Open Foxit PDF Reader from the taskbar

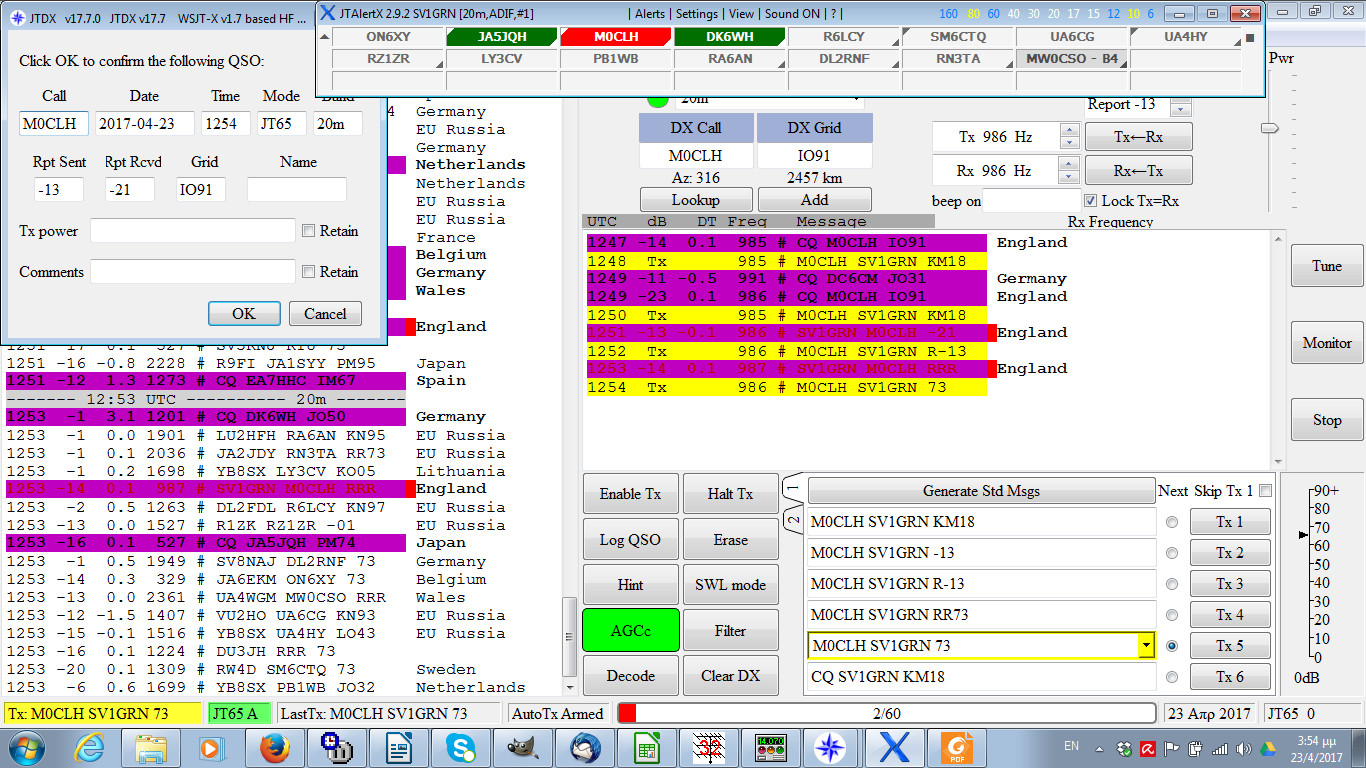[959, 748]
